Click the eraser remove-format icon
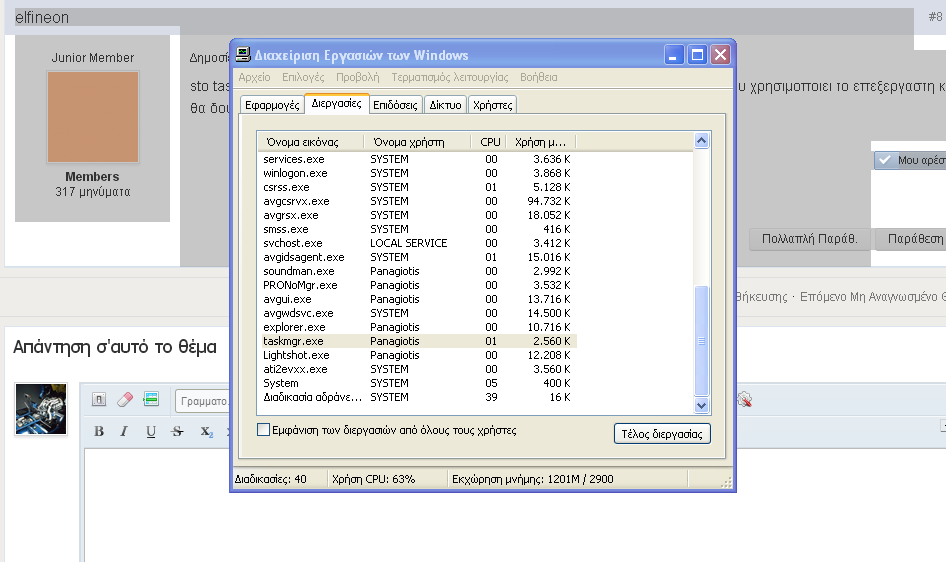946x562 pixels. [125, 399]
